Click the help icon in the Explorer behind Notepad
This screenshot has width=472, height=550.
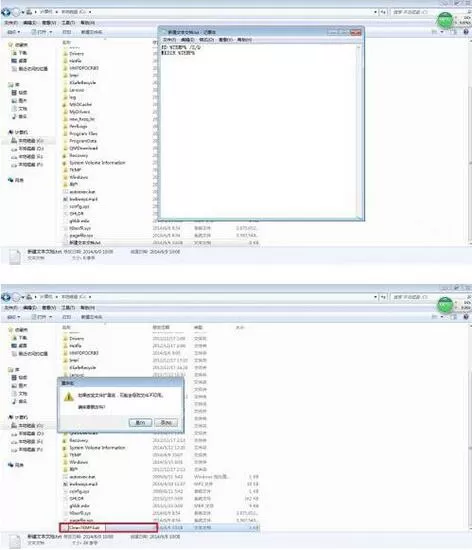[466, 32]
